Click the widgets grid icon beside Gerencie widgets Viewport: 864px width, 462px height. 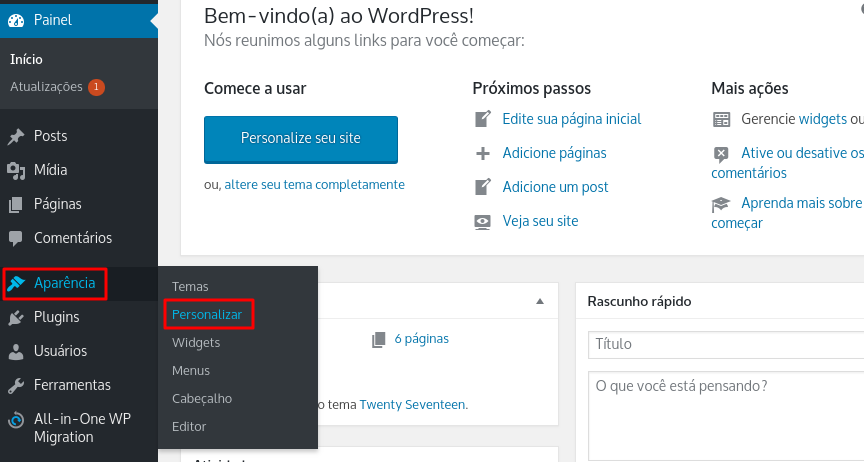click(721, 119)
